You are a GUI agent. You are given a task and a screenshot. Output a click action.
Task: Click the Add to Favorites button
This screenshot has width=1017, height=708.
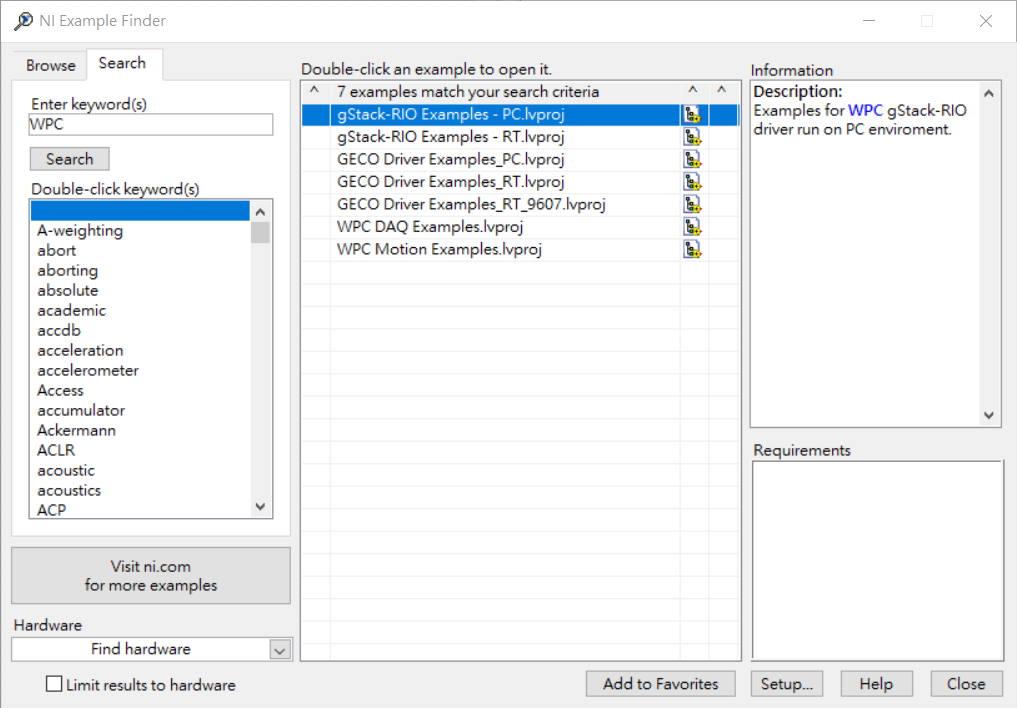point(660,684)
